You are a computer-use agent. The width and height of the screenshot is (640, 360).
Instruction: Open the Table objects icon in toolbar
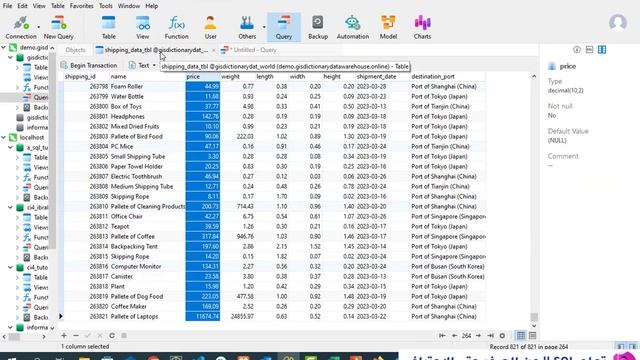(x=109, y=27)
